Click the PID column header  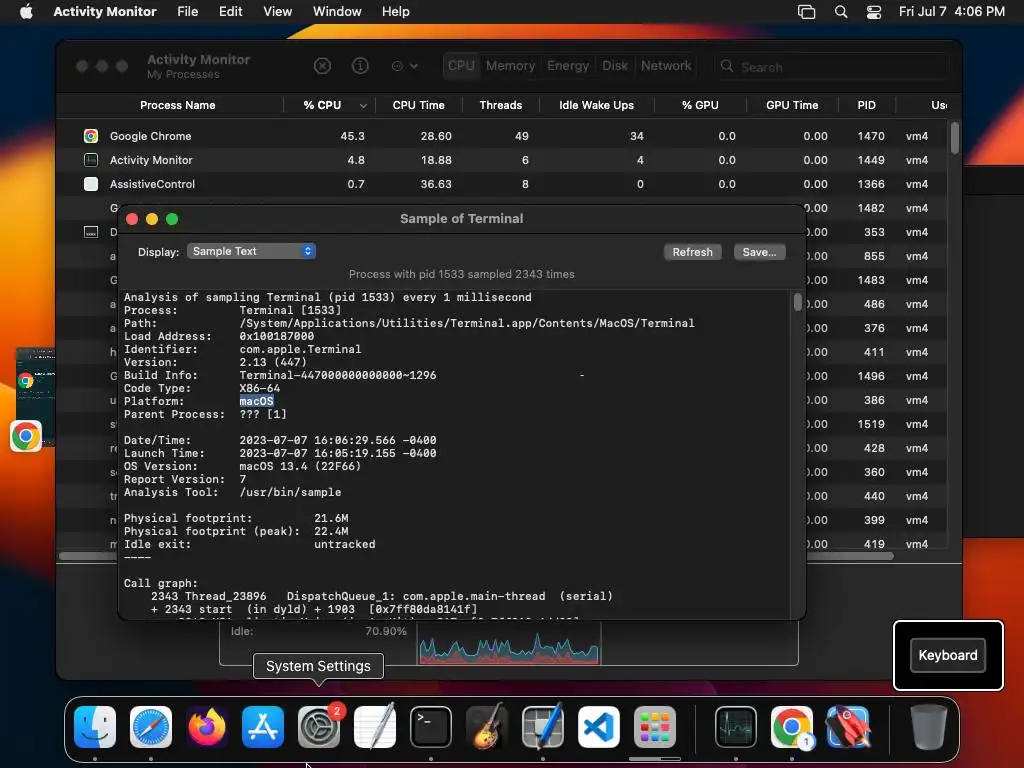coord(867,105)
